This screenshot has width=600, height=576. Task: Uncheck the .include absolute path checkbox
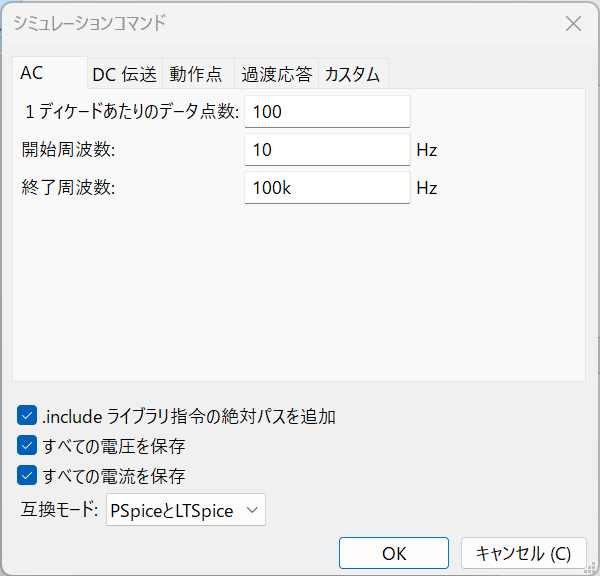27,416
